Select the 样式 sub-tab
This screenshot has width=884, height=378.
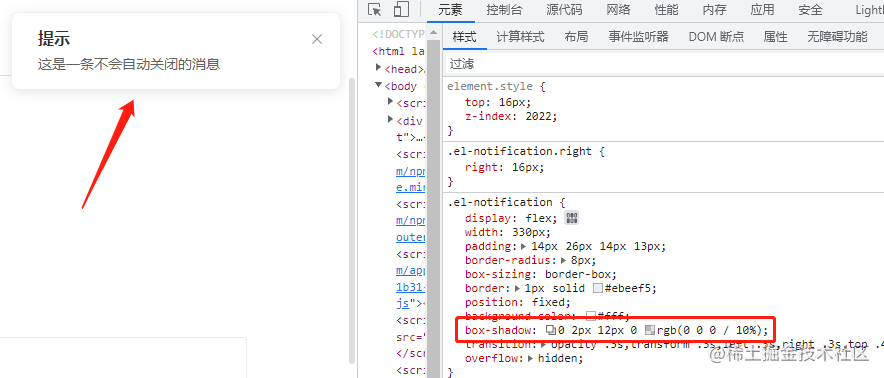(x=465, y=37)
